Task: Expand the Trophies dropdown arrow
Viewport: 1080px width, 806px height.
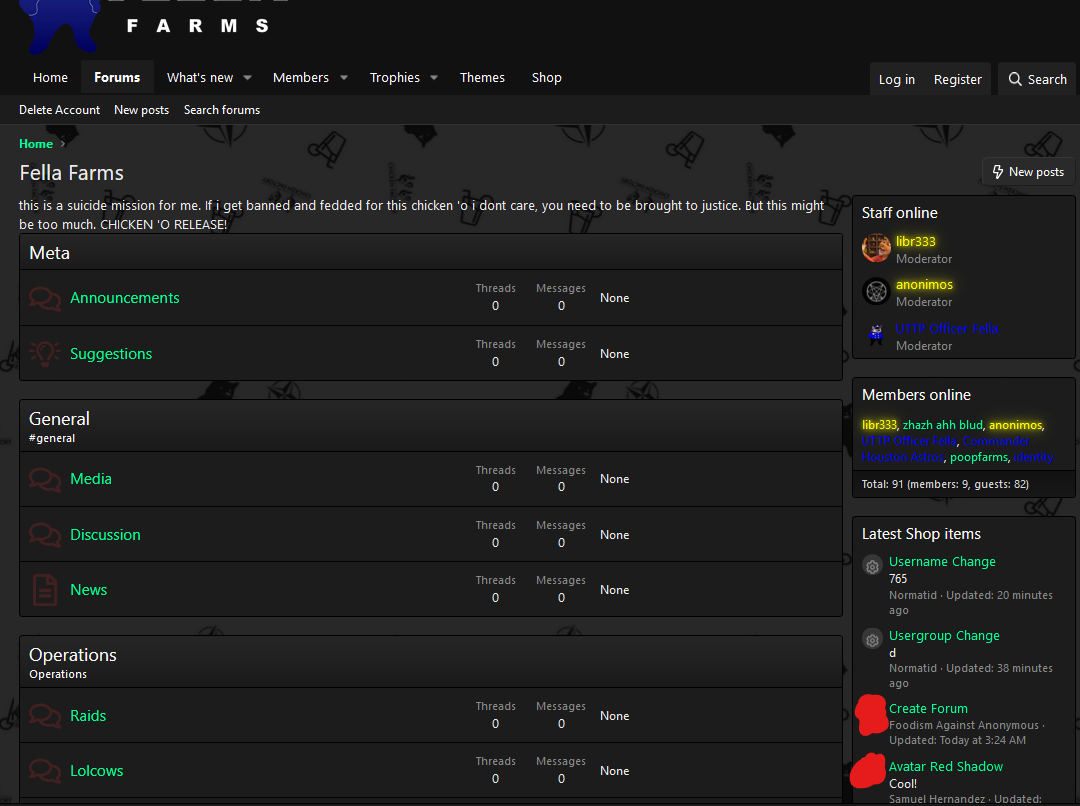Action: click(434, 78)
